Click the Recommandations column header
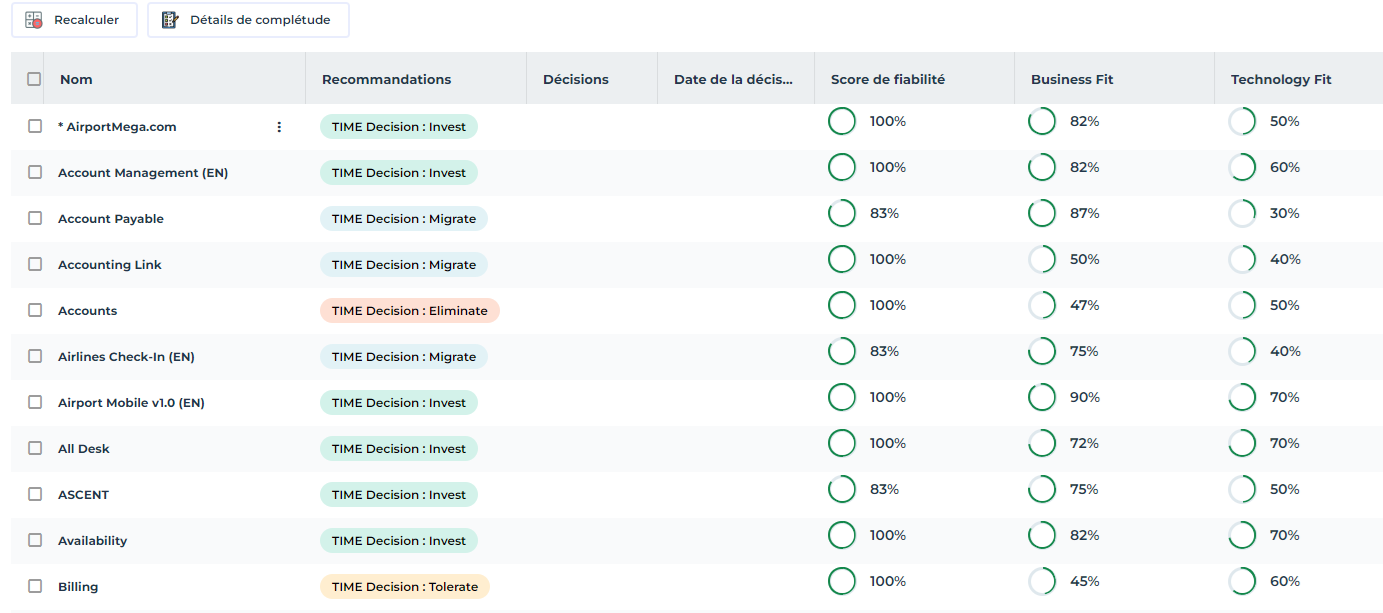Viewport: 1383px width, 613px height. click(386, 79)
